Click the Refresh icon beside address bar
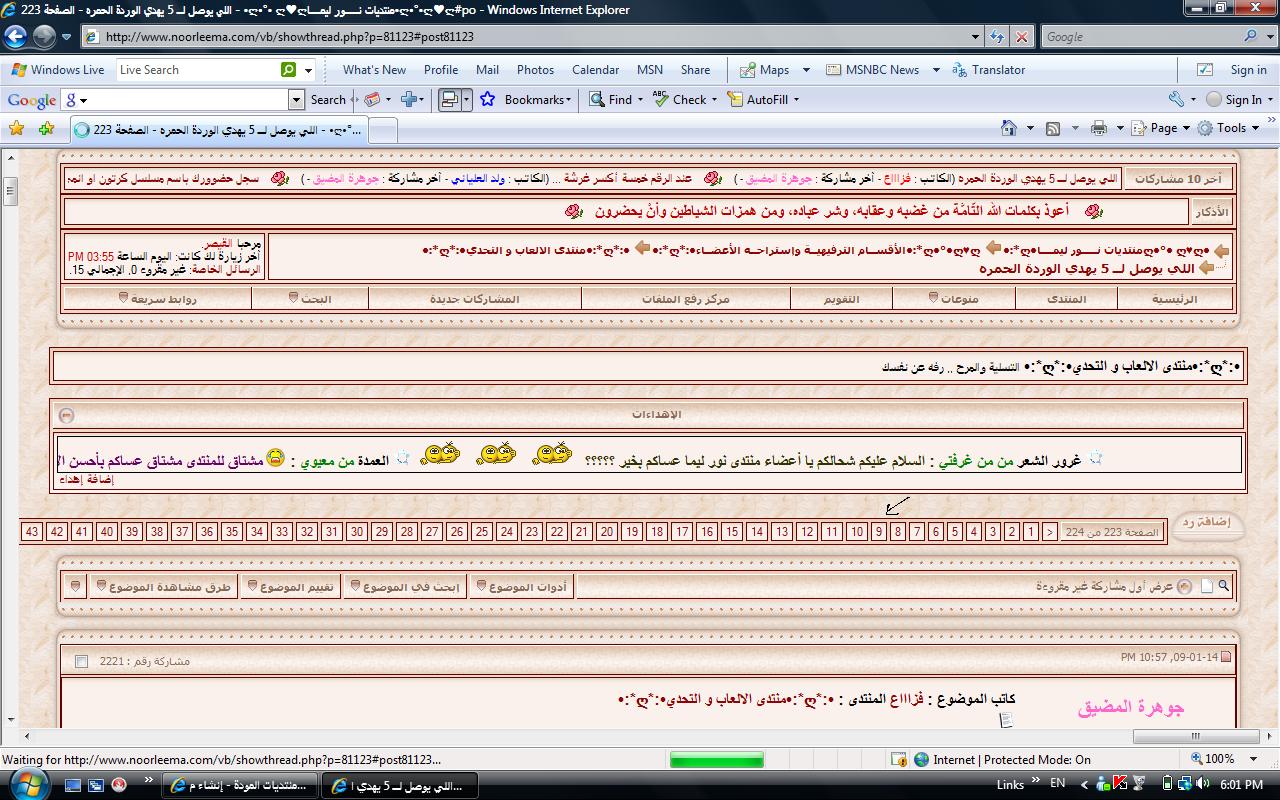Image resolution: width=1280 pixels, height=800 pixels. click(997, 37)
